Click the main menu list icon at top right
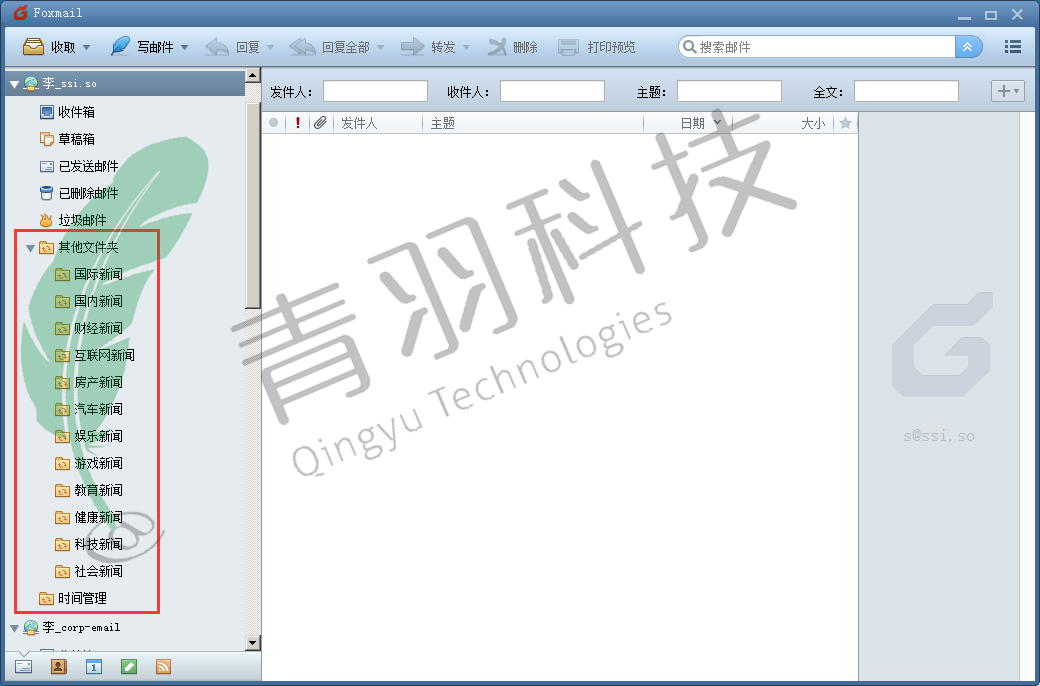Image resolution: width=1040 pixels, height=686 pixels. pos(1012,47)
